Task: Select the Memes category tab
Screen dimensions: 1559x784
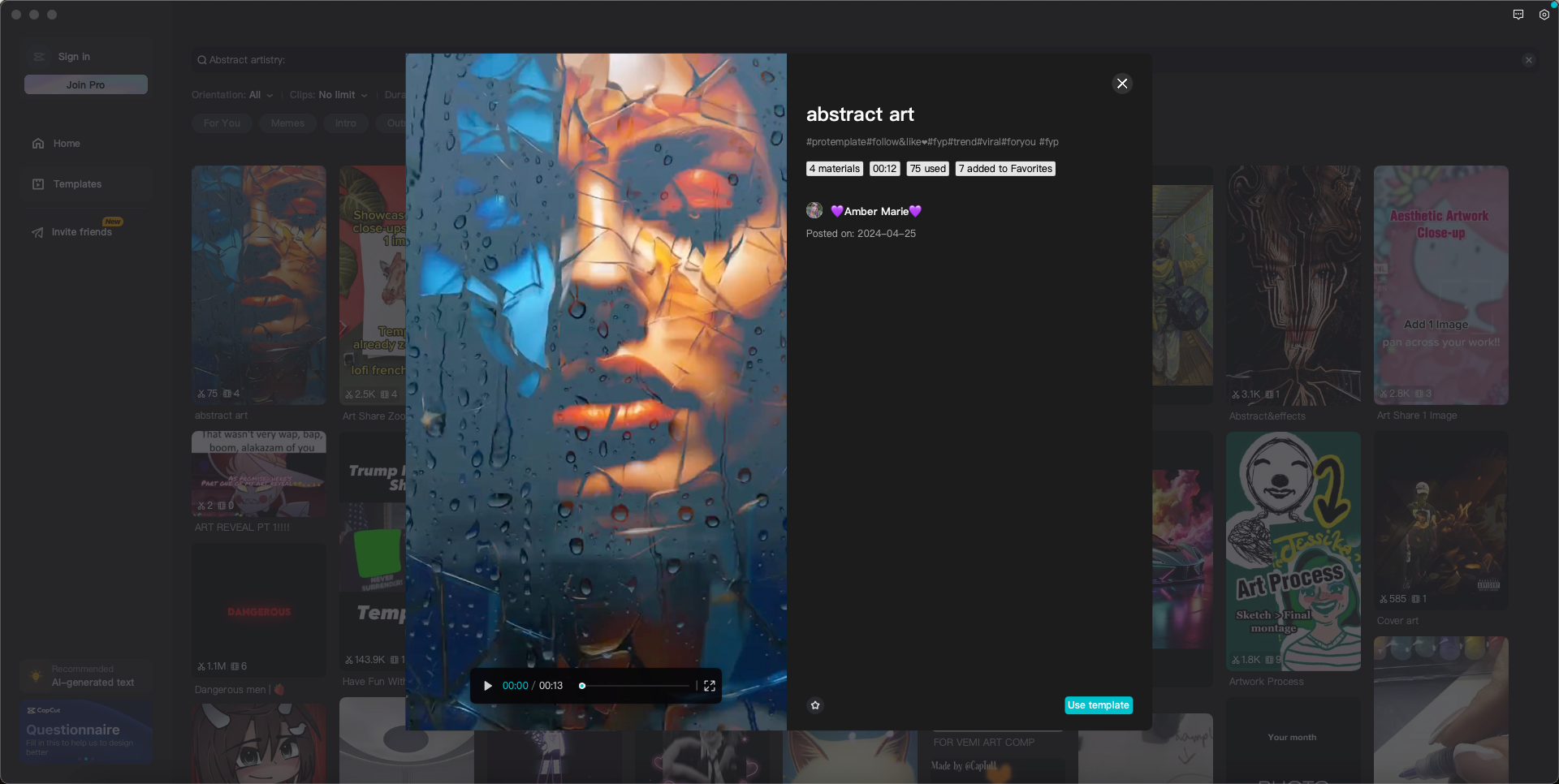Action: click(x=288, y=123)
